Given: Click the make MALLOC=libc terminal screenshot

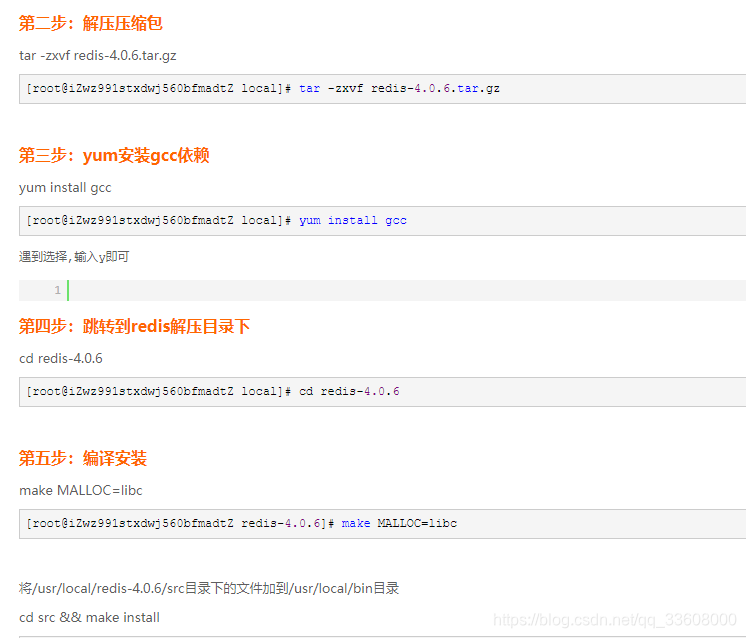Looking at the screenshot, I should [383, 524].
